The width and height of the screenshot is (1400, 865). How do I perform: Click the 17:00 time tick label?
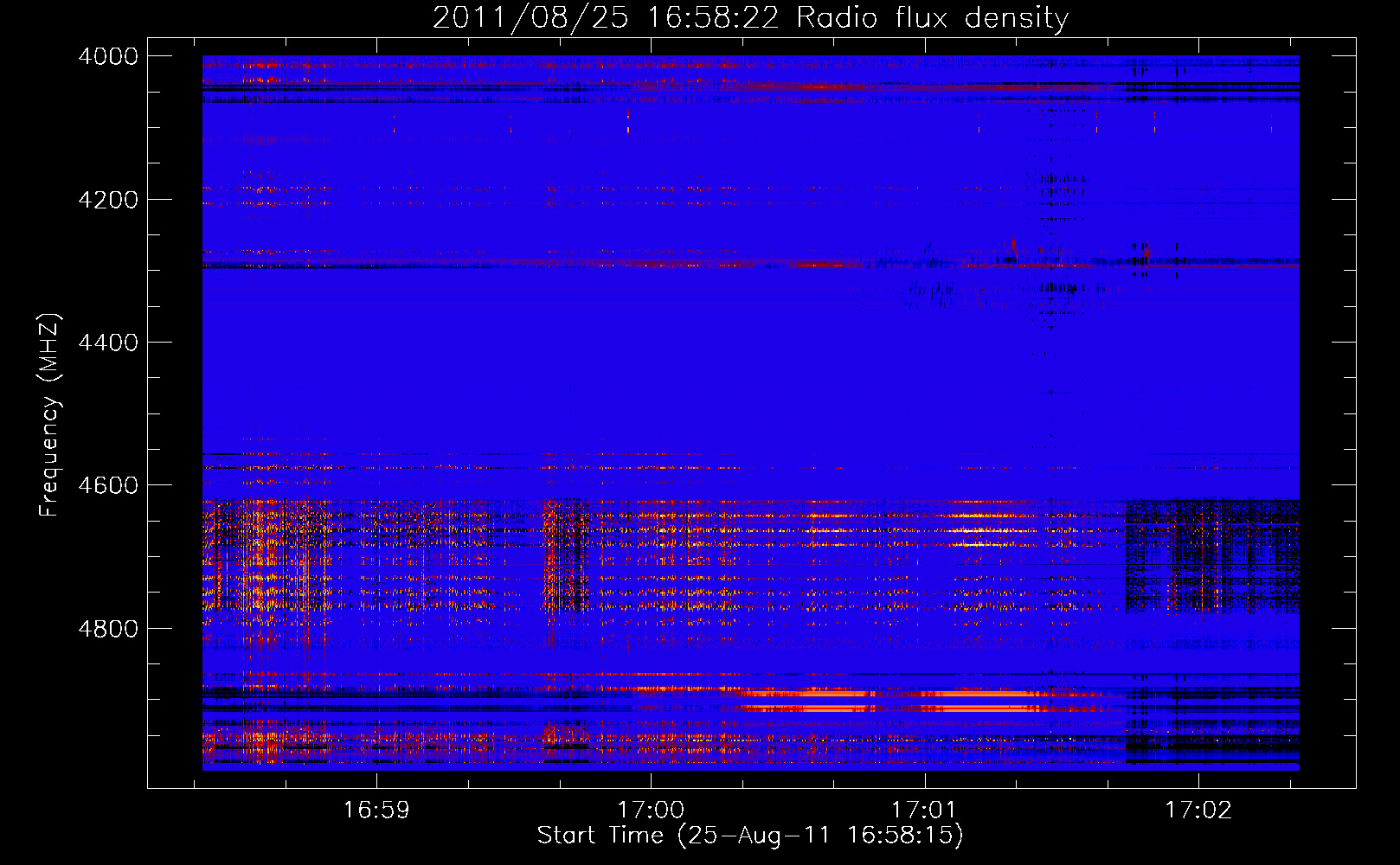(651, 810)
